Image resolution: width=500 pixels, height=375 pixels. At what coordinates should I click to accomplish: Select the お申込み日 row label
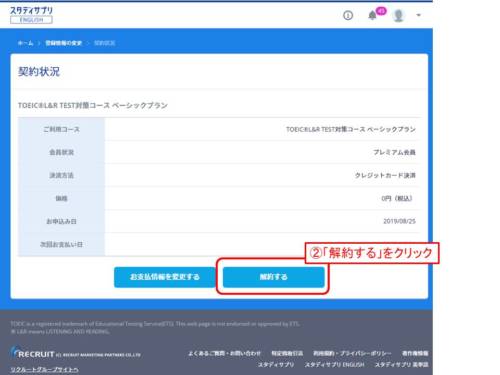[61, 221]
